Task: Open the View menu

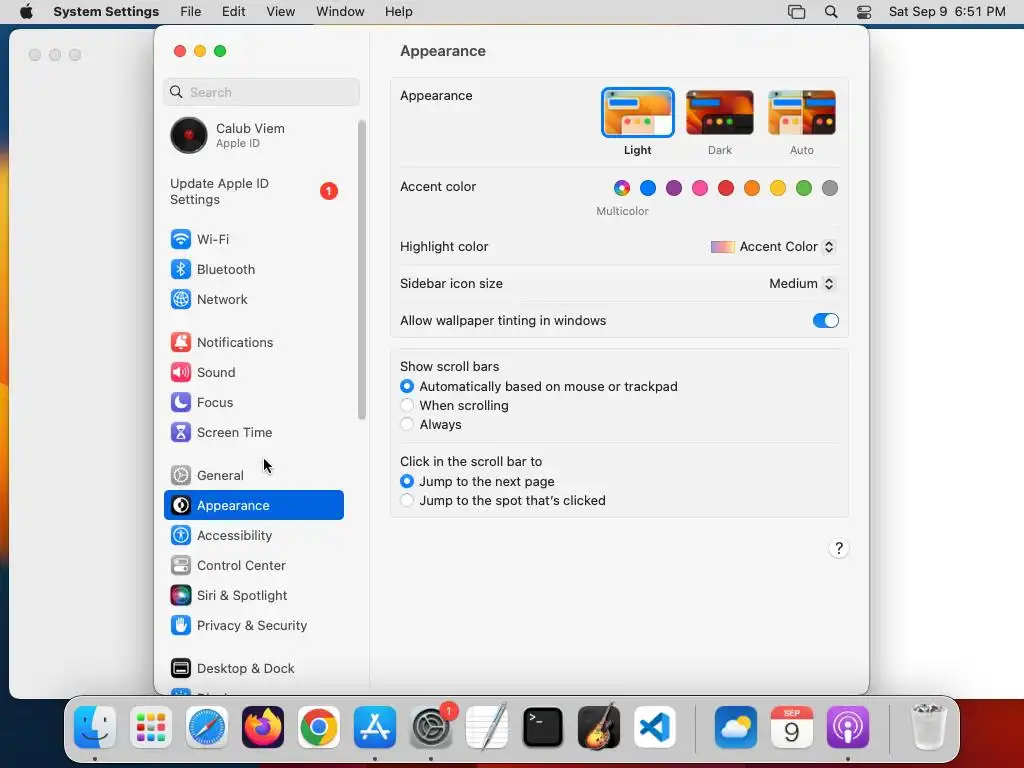Action: 280,12
